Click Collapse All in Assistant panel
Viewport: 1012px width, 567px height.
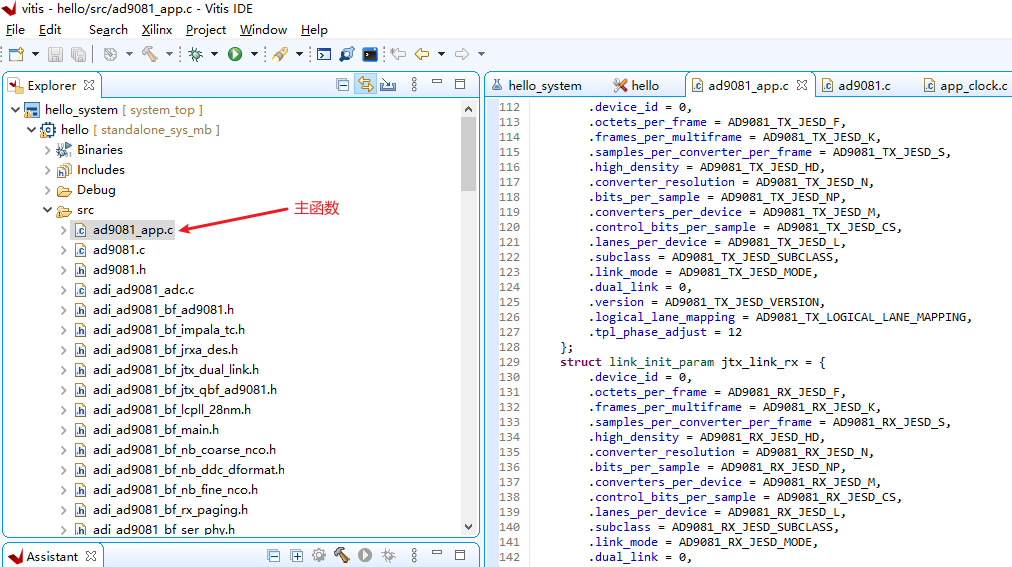(274, 555)
